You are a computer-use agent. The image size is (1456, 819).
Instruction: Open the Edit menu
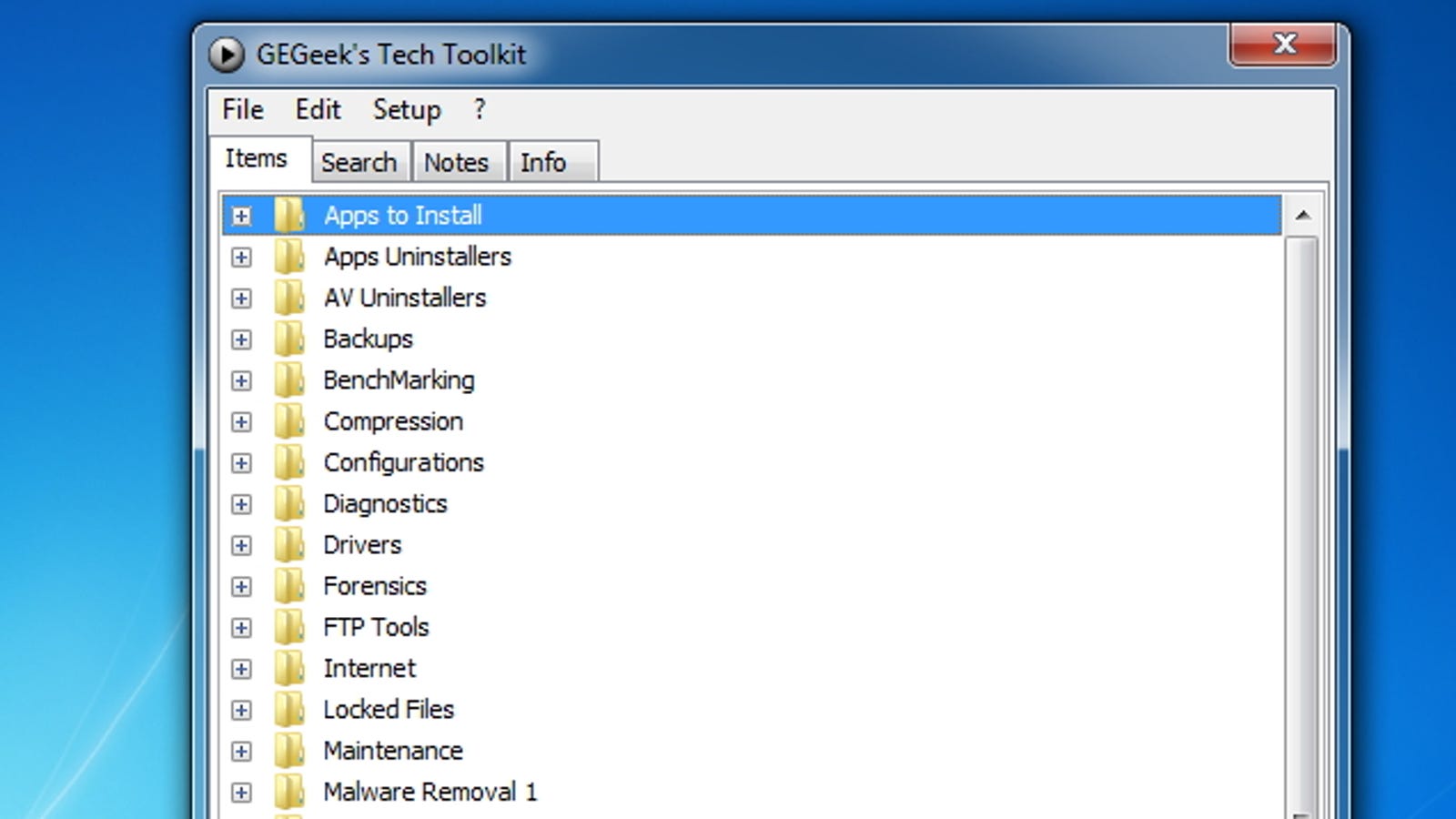tap(318, 110)
